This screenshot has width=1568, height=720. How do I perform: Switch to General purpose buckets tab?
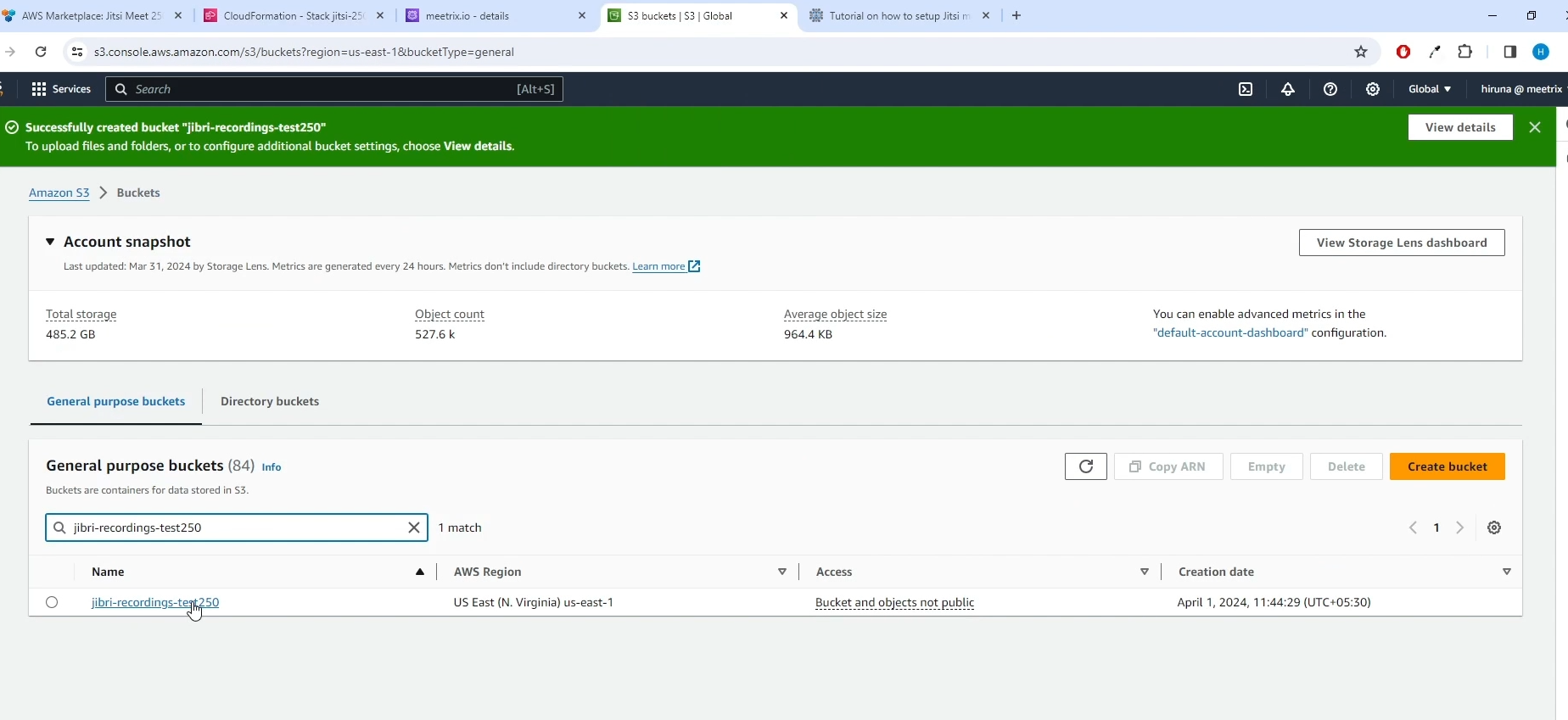pos(116,401)
